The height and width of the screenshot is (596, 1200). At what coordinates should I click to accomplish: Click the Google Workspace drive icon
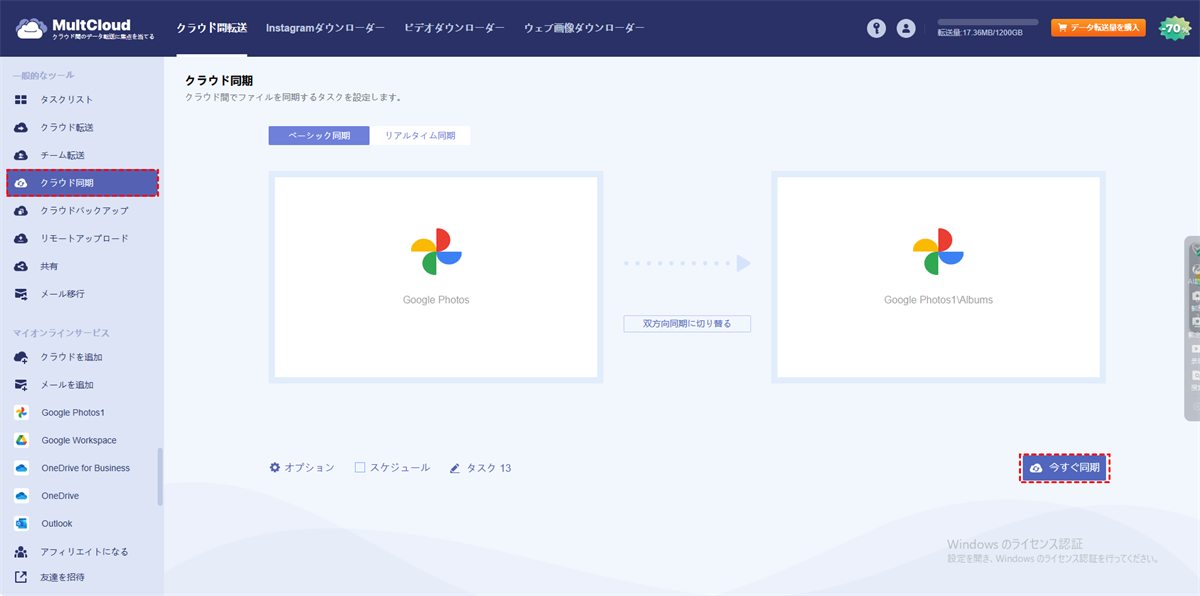(x=21, y=440)
